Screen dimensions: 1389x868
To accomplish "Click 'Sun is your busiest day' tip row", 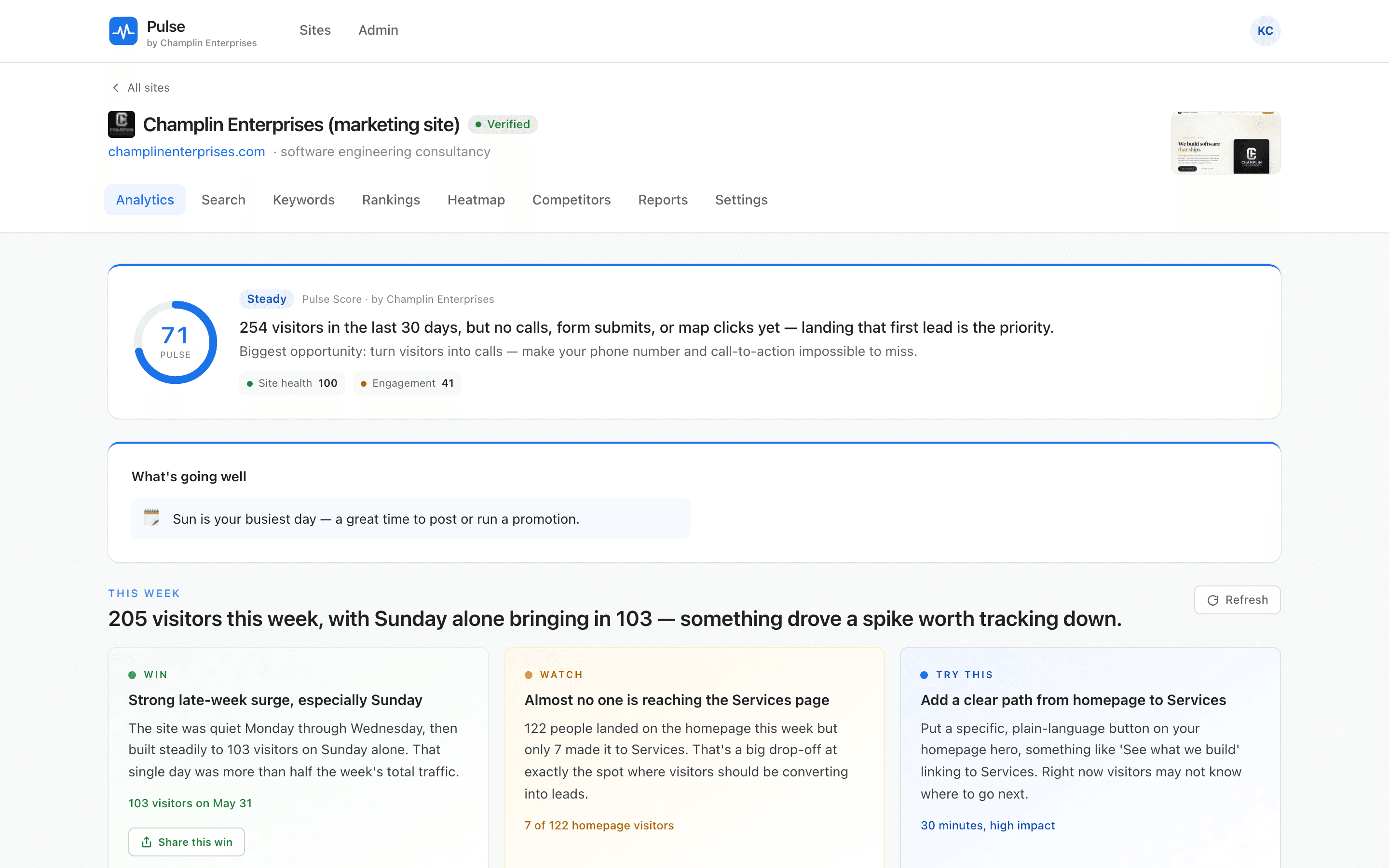I will [410, 518].
